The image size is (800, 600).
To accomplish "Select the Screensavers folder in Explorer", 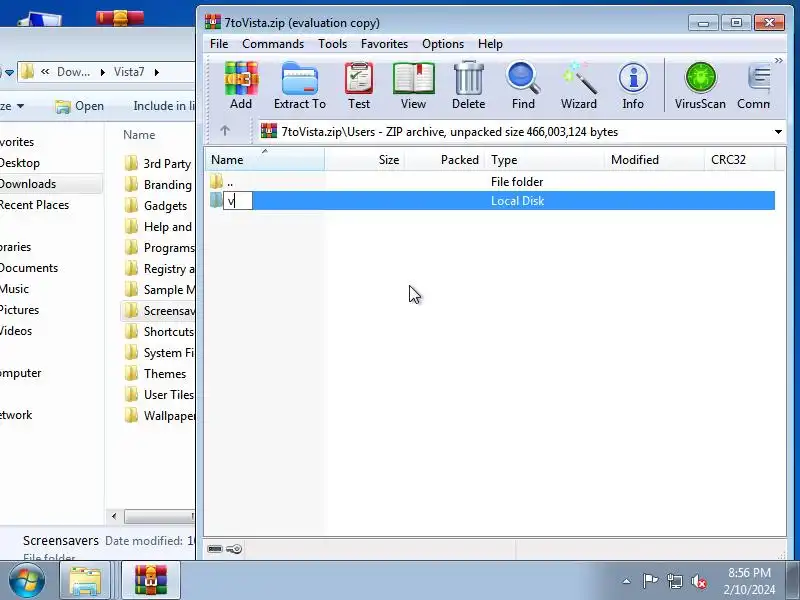I will click(x=159, y=311).
